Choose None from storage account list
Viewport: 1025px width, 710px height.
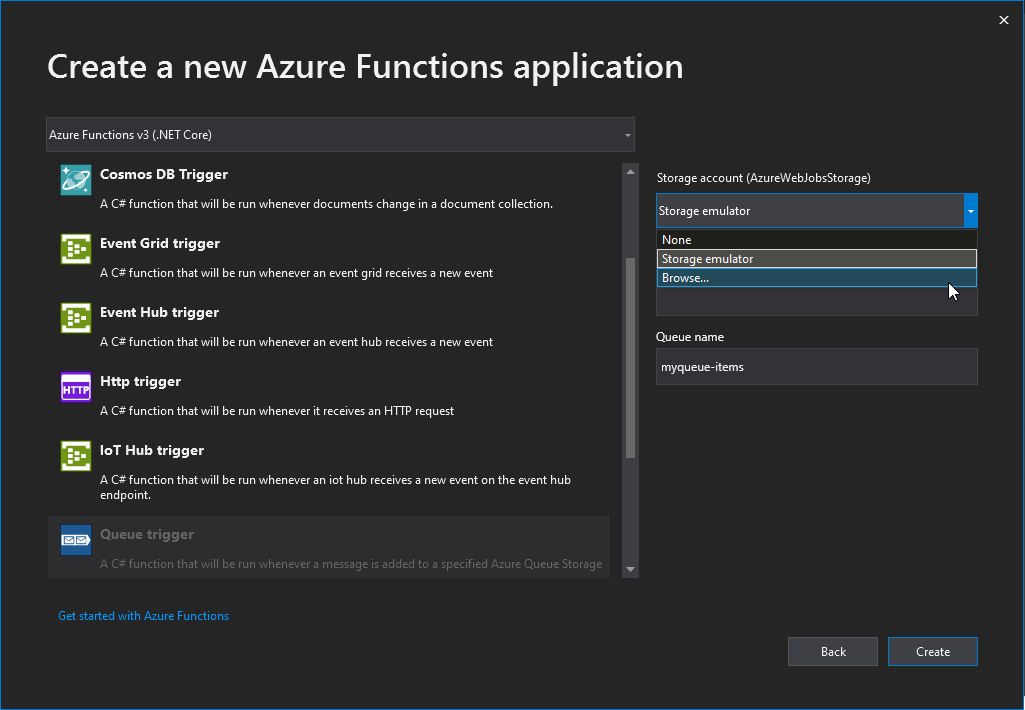pyautogui.click(x=816, y=240)
